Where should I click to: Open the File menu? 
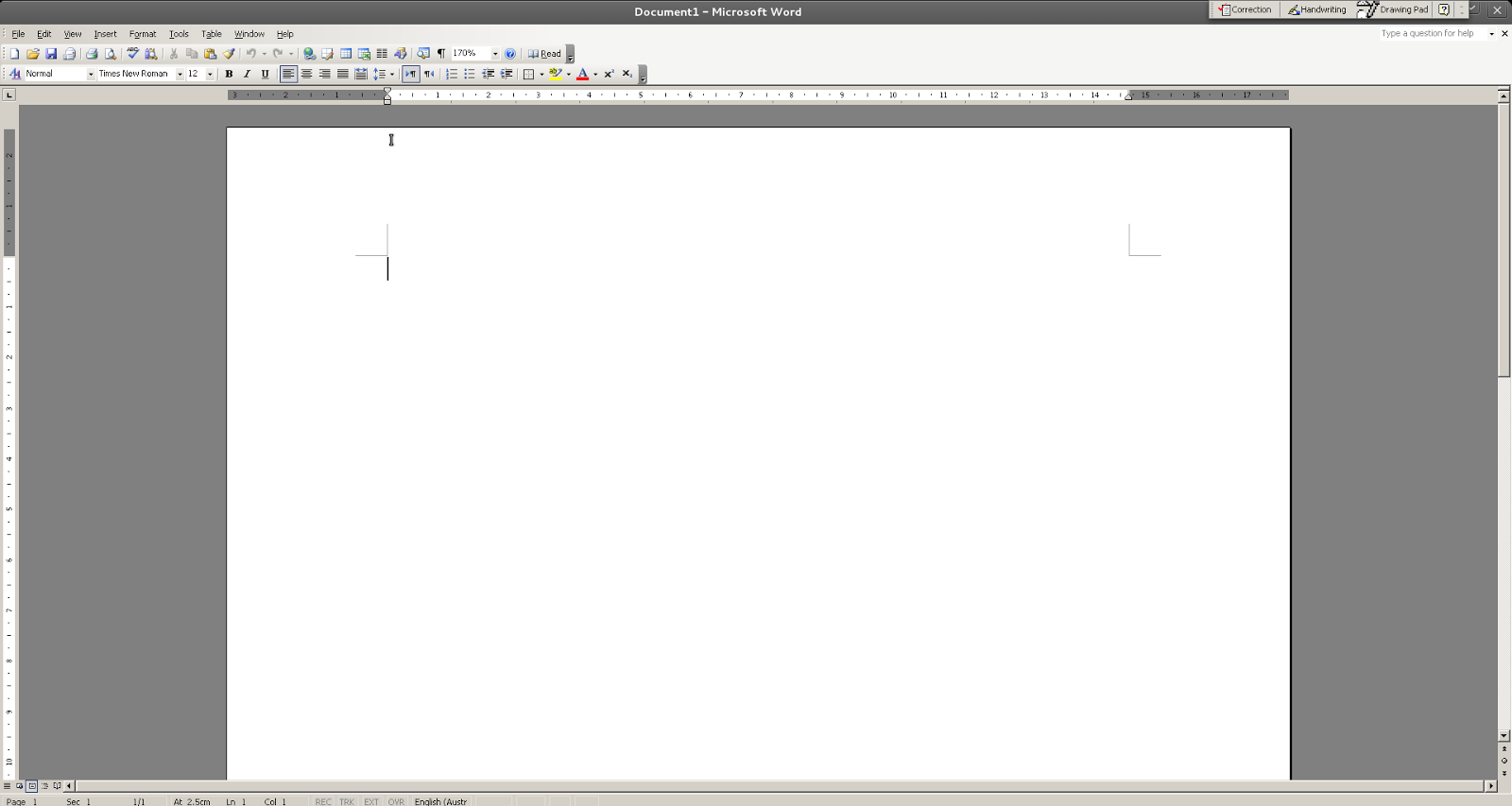pos(18,34)
